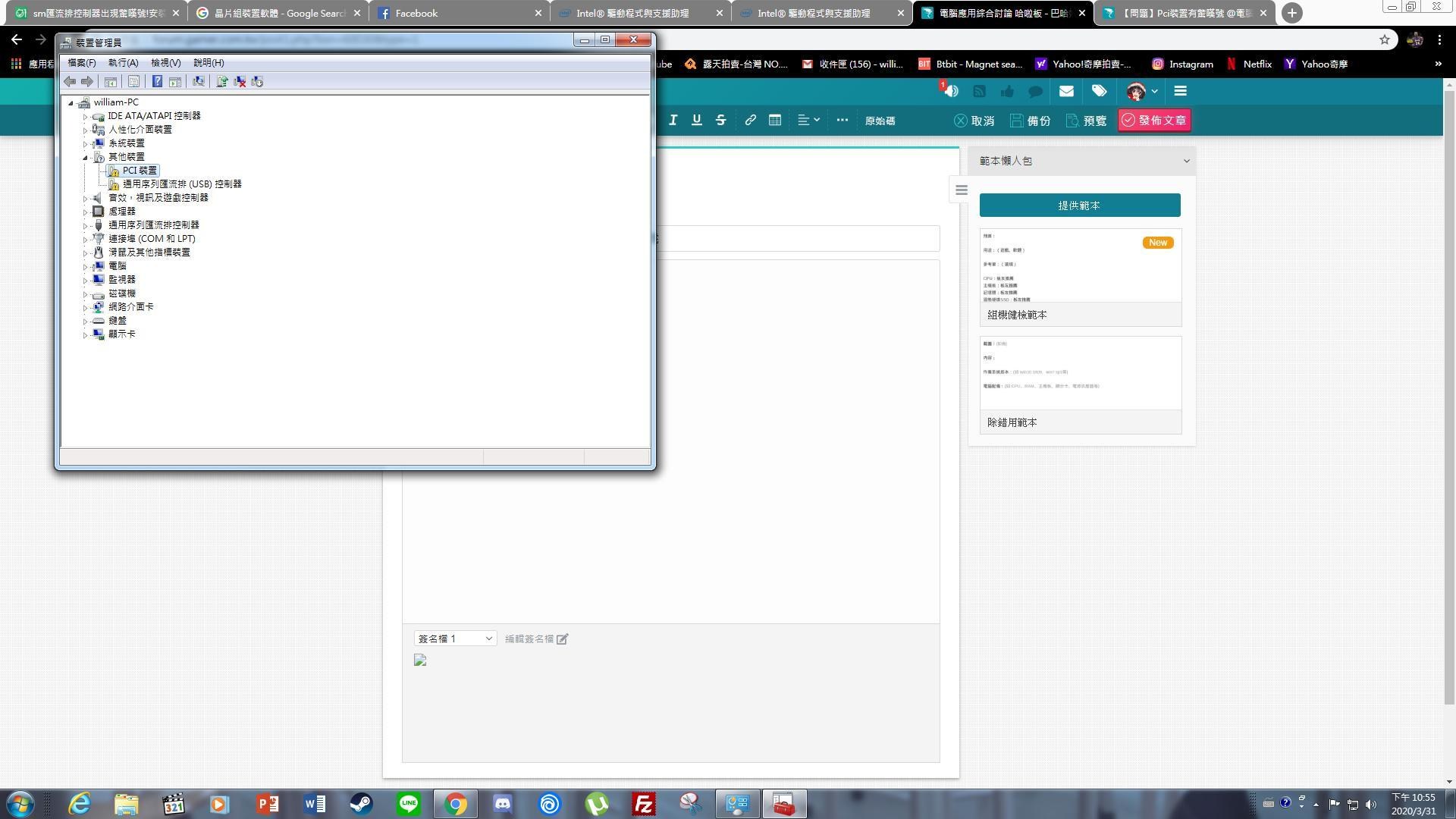1456x819 pixels.
Task: Expand the IDE ATA/ATAPI 控制器 node
Action: 85,117
